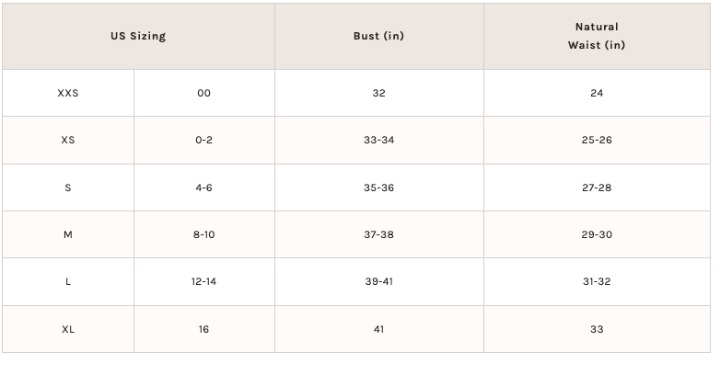The width and height of the screenshot is (720, 375).
Task: Click the waist value 33 for XL
Action: (596, 329)
